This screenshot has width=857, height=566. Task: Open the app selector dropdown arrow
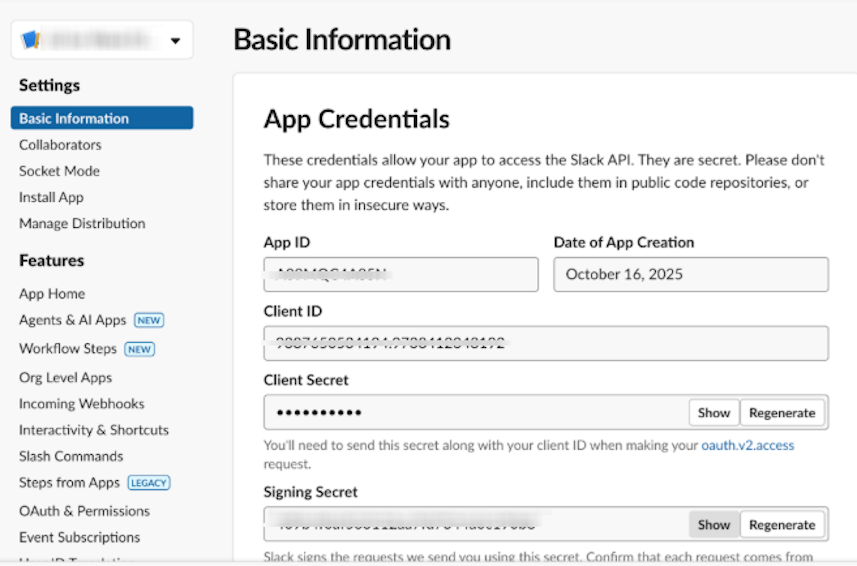[176, 41]
